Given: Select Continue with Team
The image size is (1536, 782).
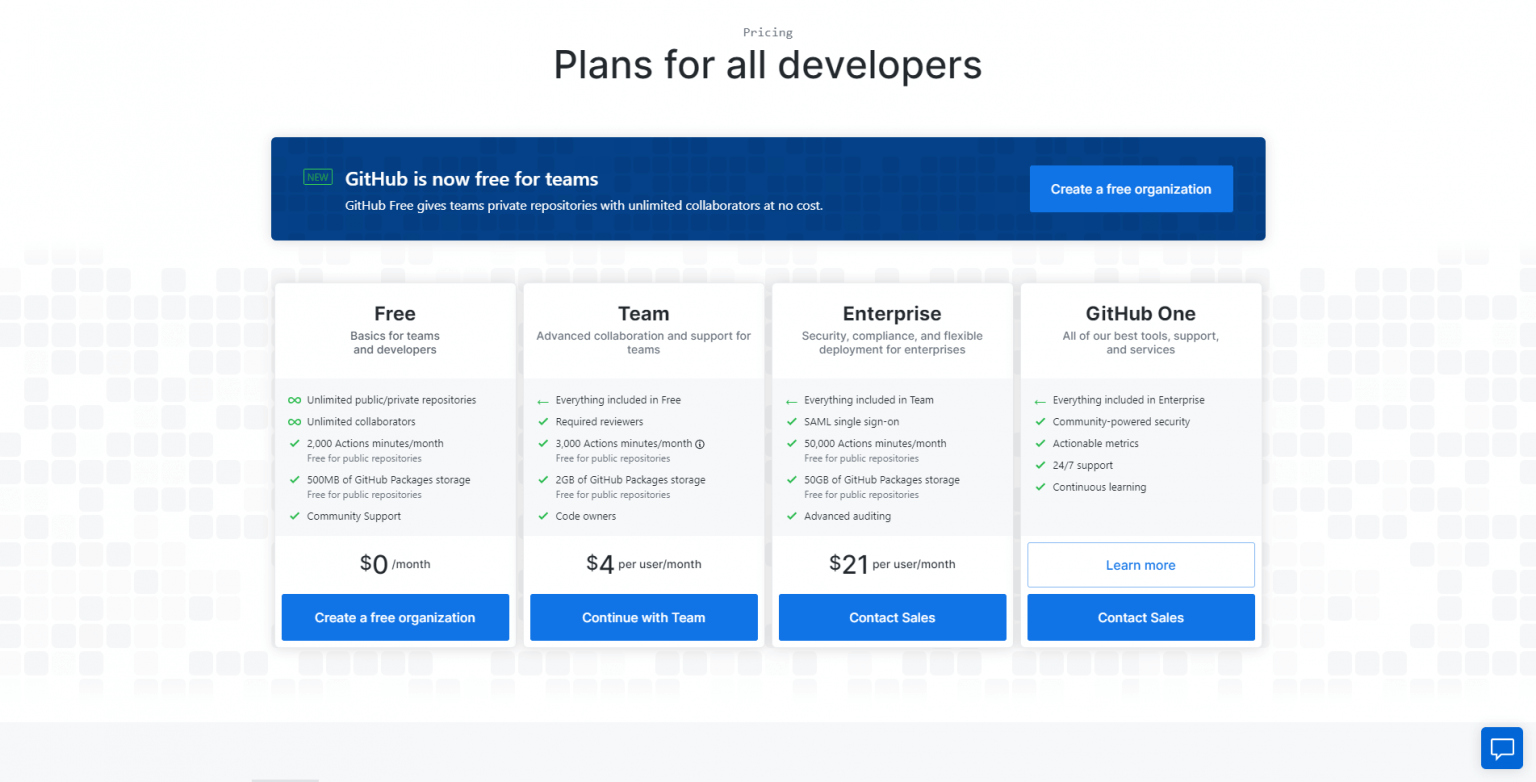Looking at the screenshot, I should pos(643,617).
